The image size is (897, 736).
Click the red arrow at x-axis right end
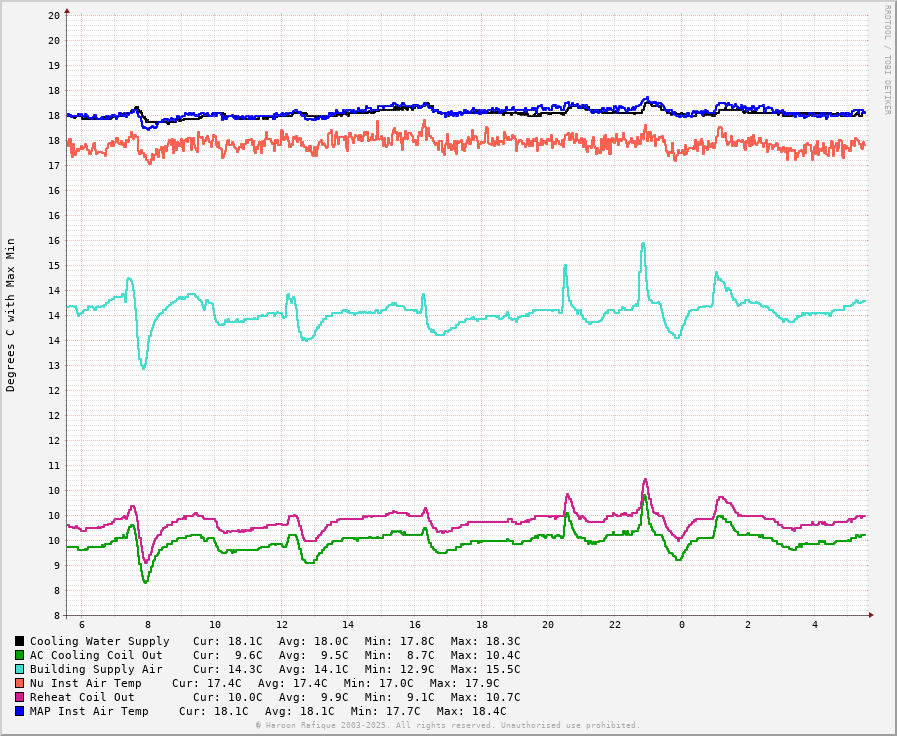871,615
